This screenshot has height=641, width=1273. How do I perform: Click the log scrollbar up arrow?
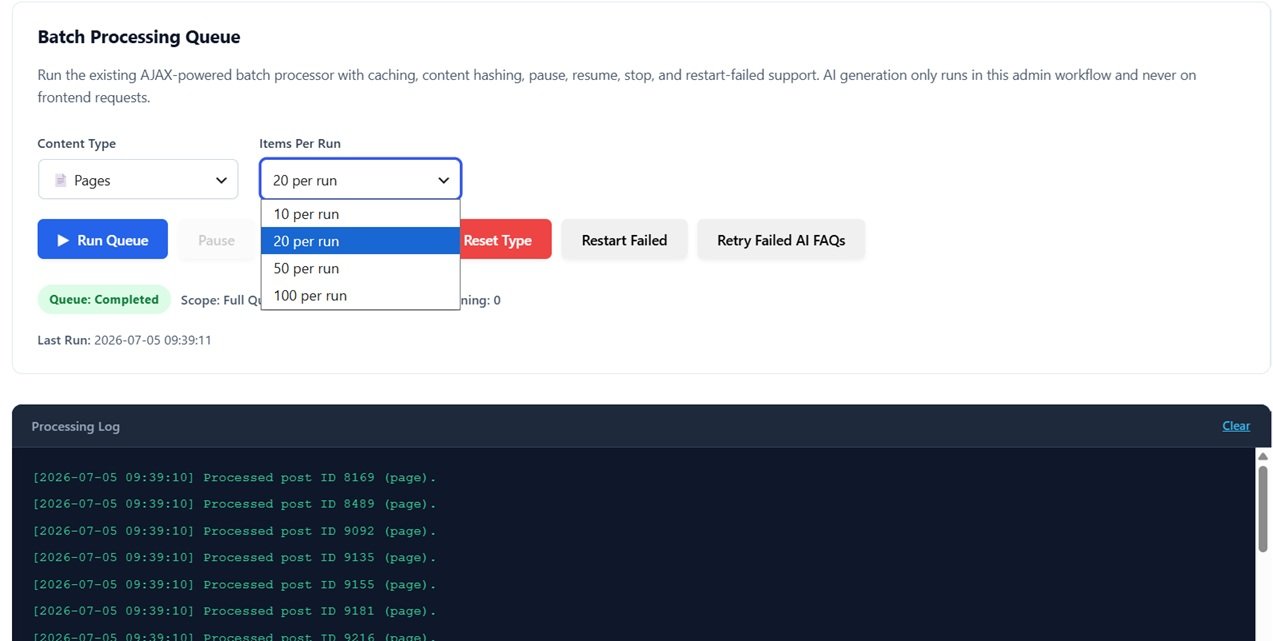coord(1263,456)
